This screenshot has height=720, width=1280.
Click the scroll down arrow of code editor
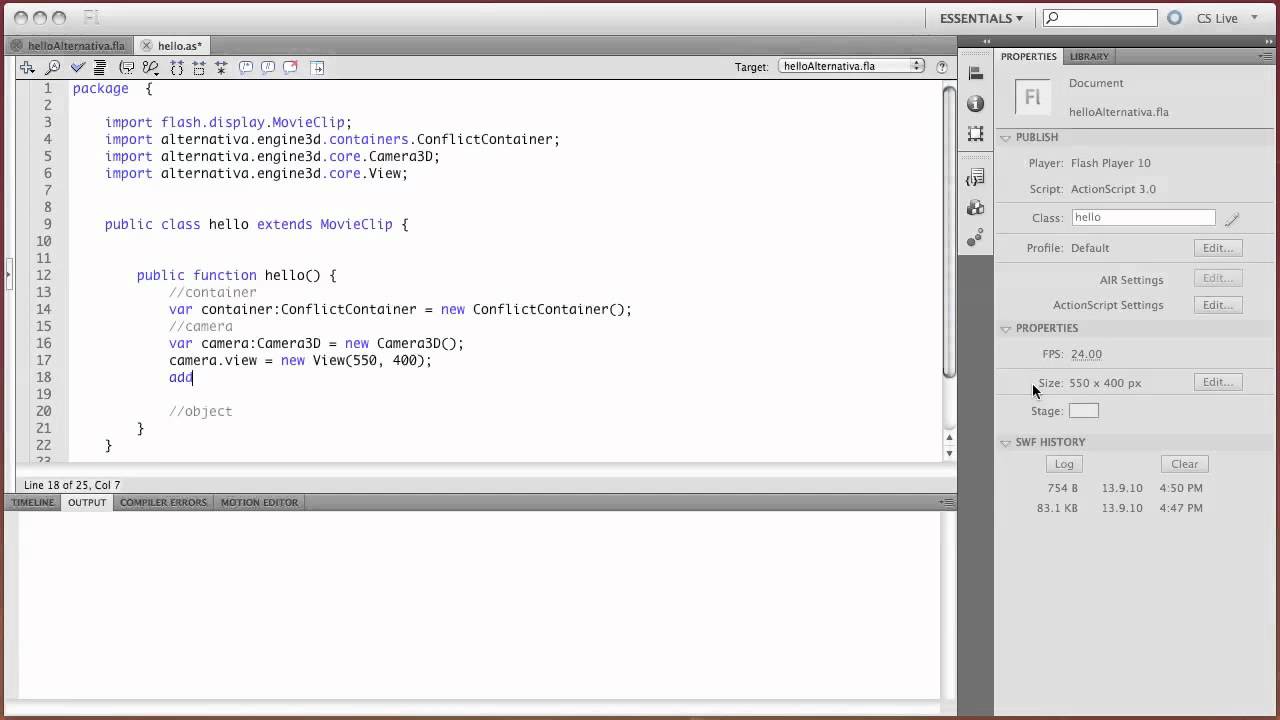(949, 453)
